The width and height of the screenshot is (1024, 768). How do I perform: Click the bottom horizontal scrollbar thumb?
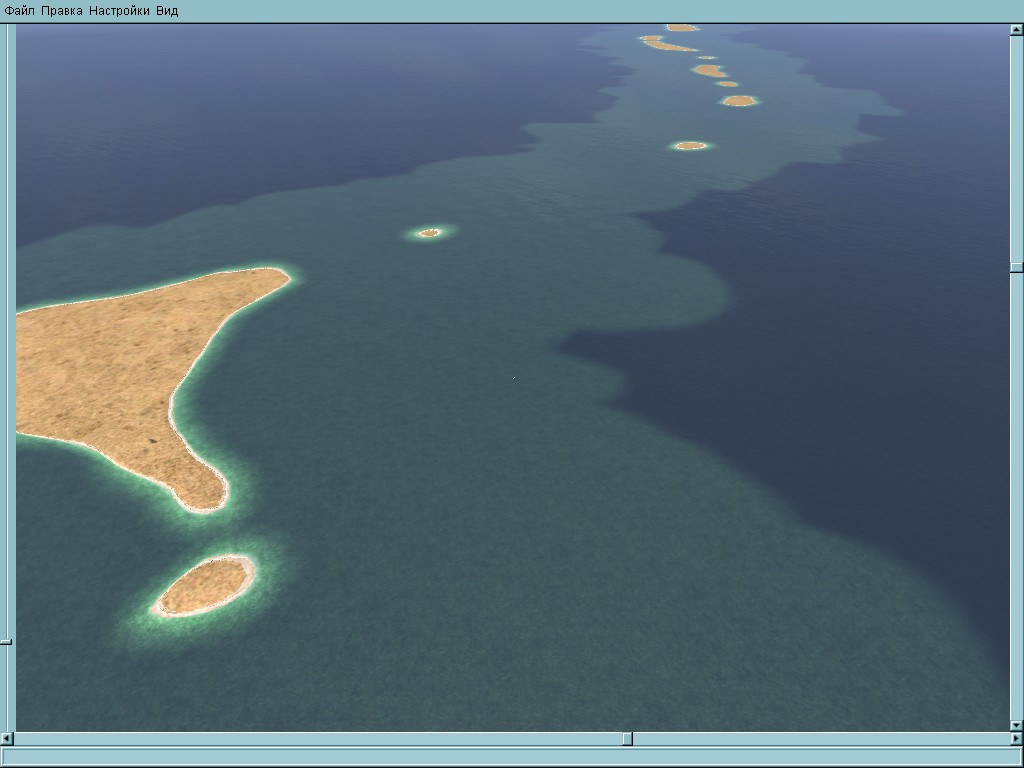pos(628,739)
